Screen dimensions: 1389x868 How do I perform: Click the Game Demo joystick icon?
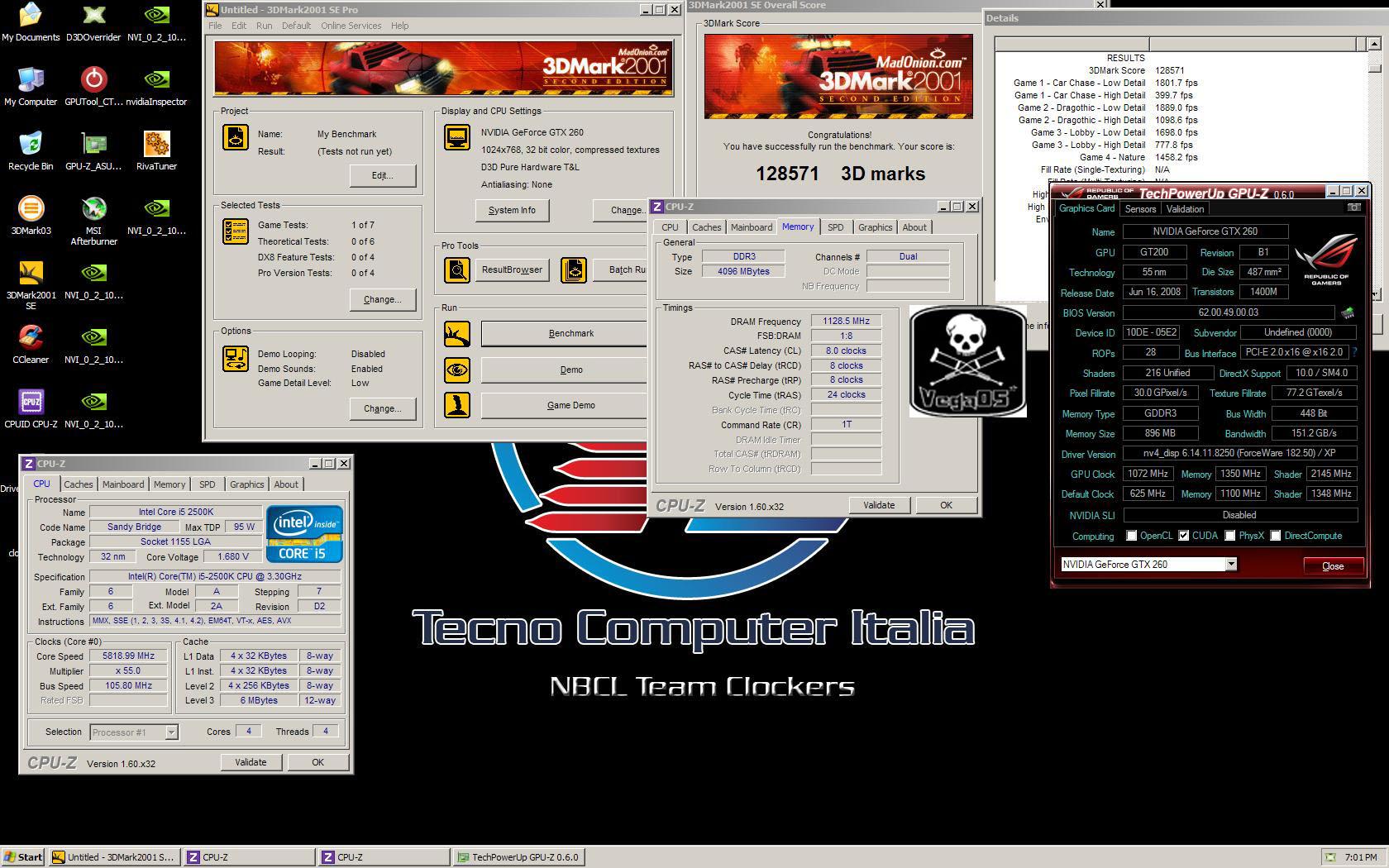coord(457,405)
